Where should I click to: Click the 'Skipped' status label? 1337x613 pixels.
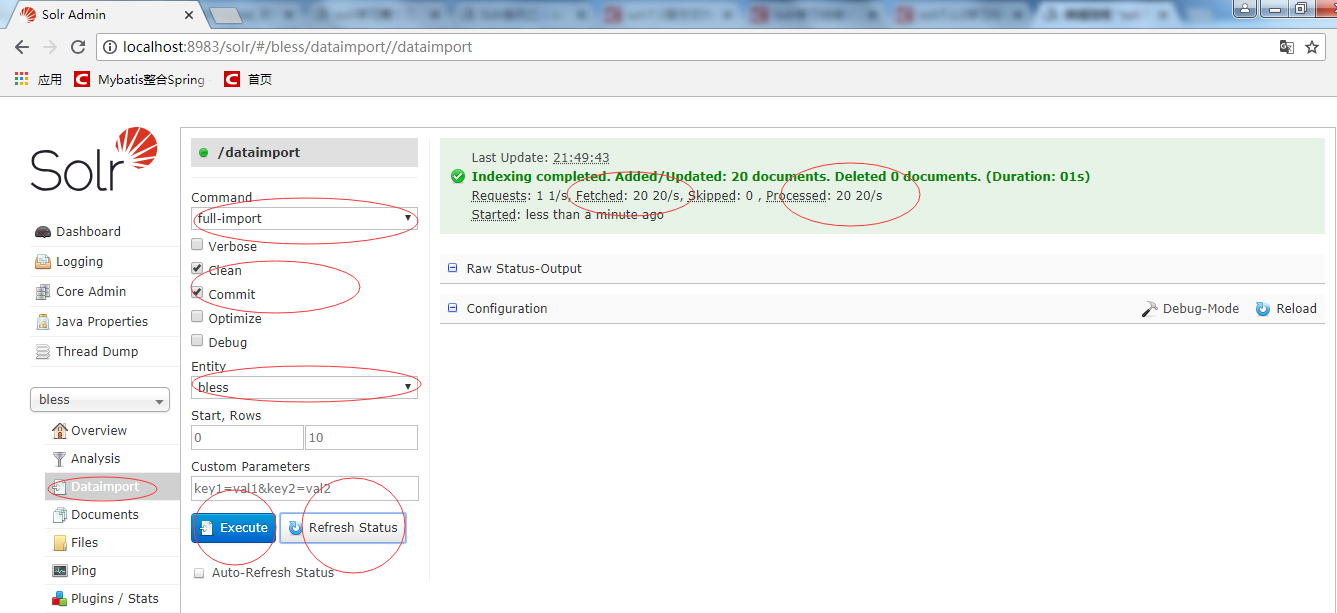[712, 195]
